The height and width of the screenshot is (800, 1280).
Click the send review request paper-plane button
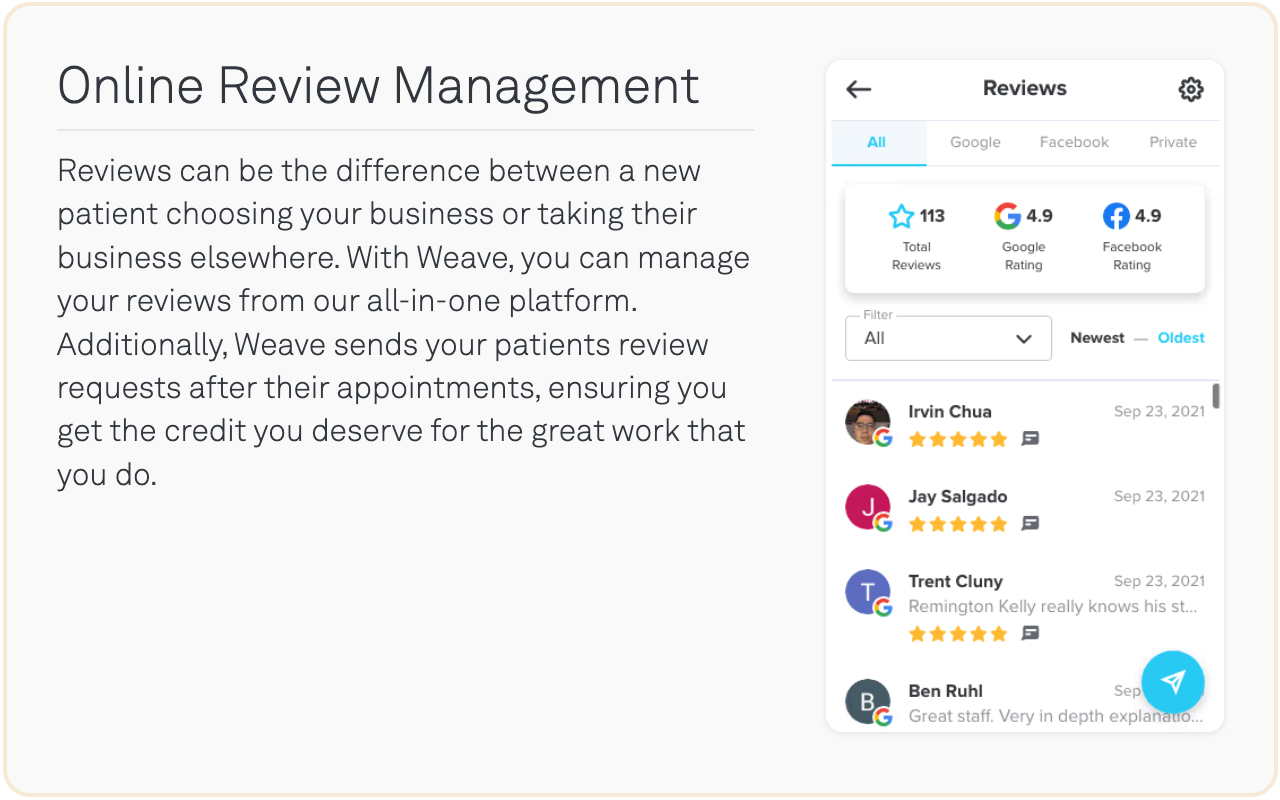pyautogui.click(x=1173, y=682)
